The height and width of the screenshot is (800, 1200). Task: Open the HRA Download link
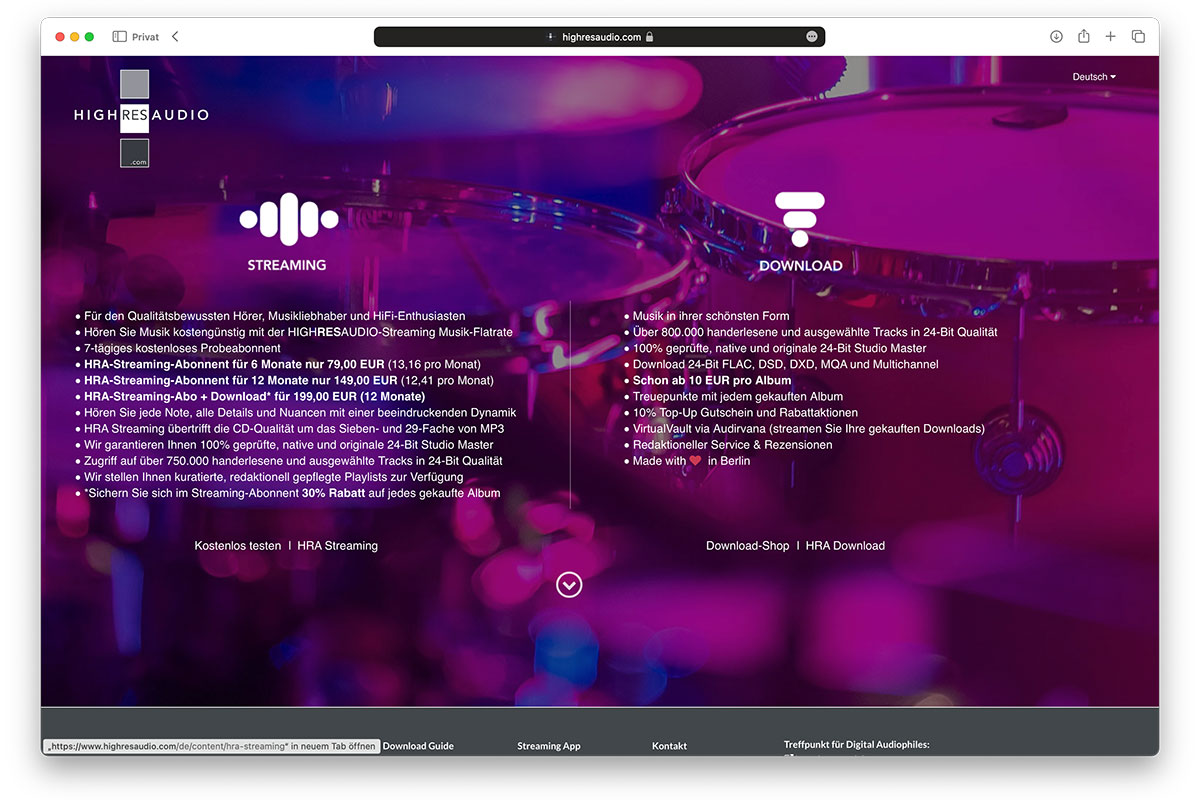click(x=845, y=546)
